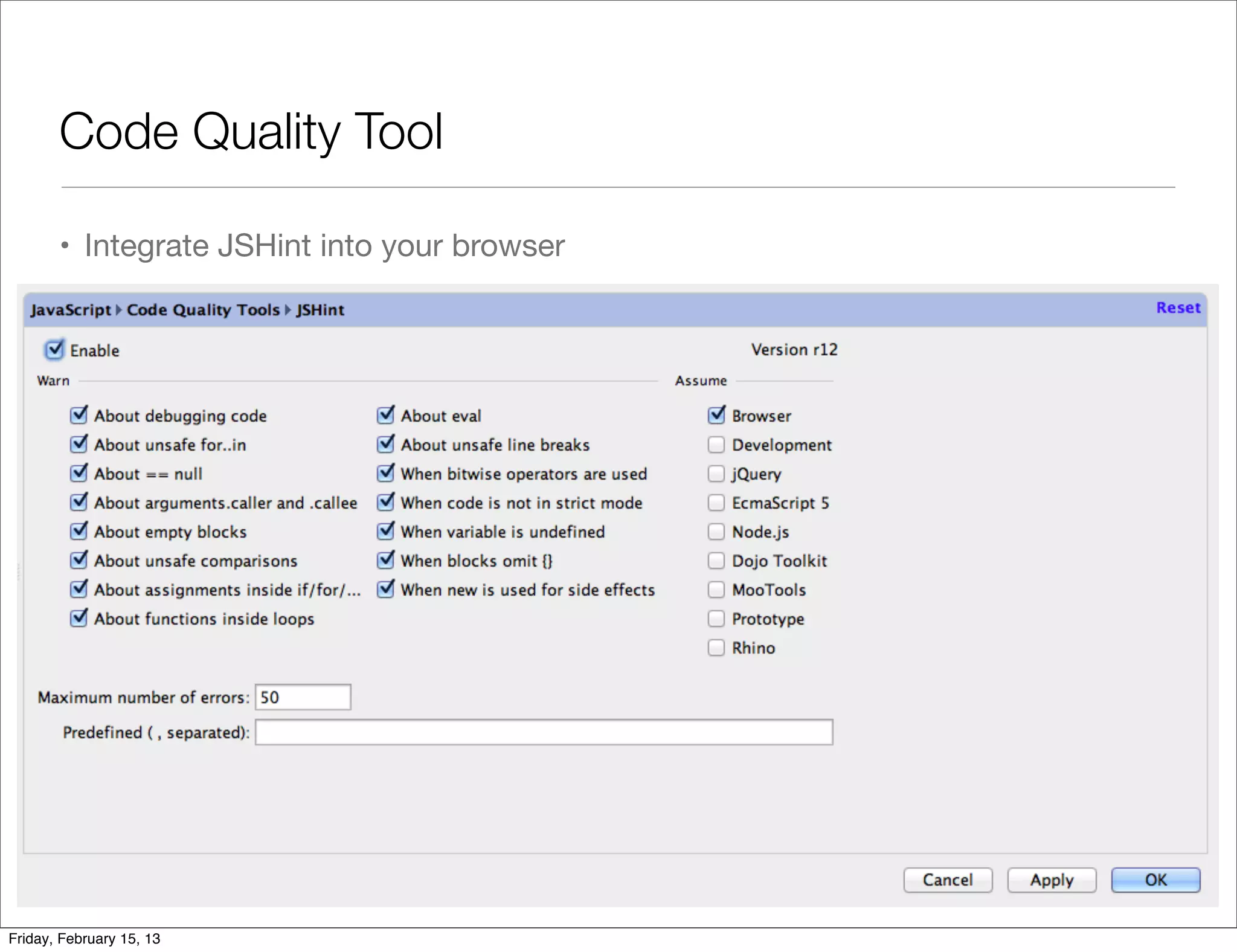Click the Apply button

(1052, 880)
